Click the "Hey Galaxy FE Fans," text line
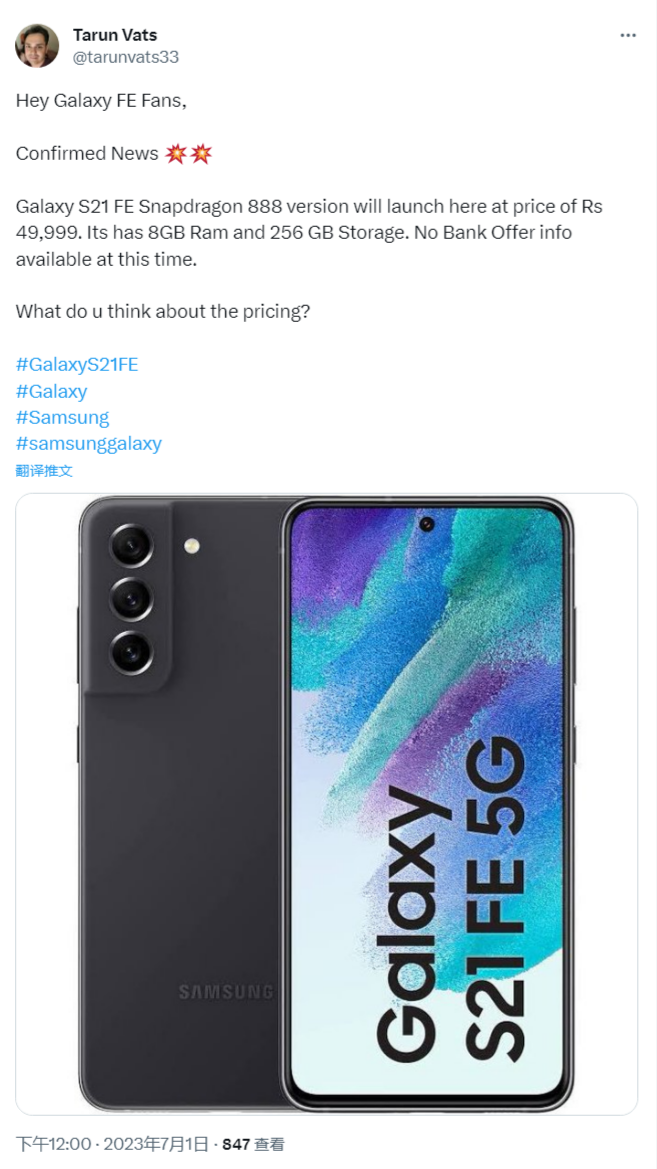This screenshot has width=657, height=1169. 101,101
